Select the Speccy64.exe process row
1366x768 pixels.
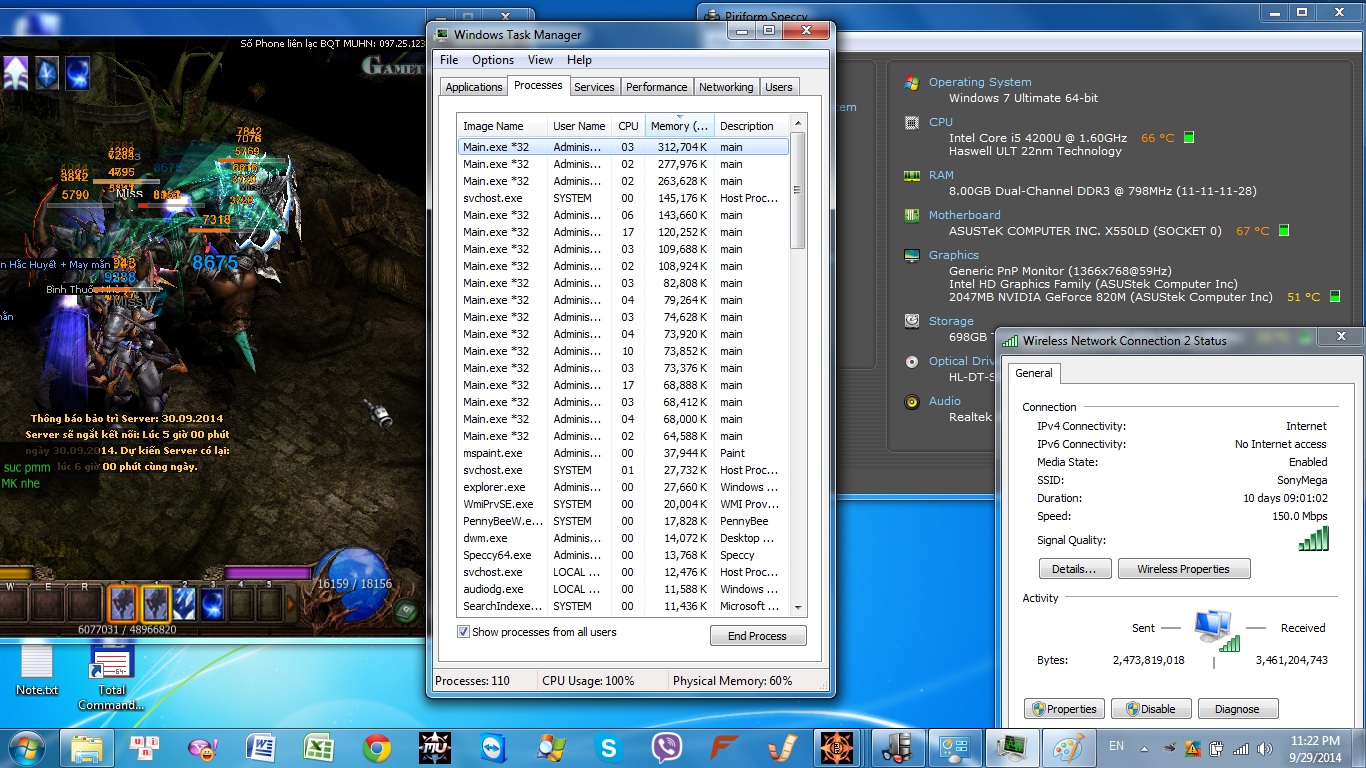pyautogui.click(x=623, y=555)
